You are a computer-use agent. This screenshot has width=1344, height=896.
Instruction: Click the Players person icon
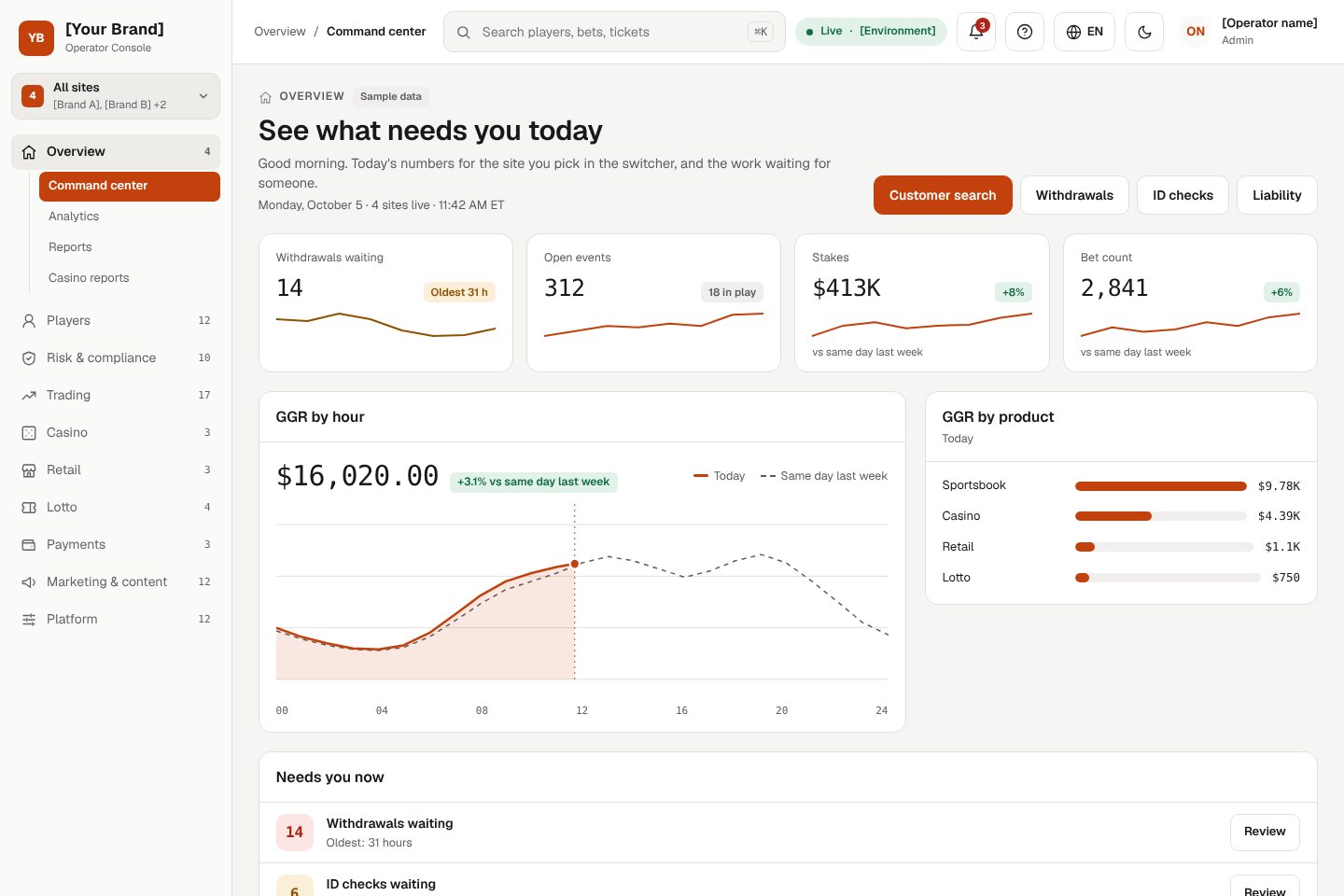(x=29, y=320)
